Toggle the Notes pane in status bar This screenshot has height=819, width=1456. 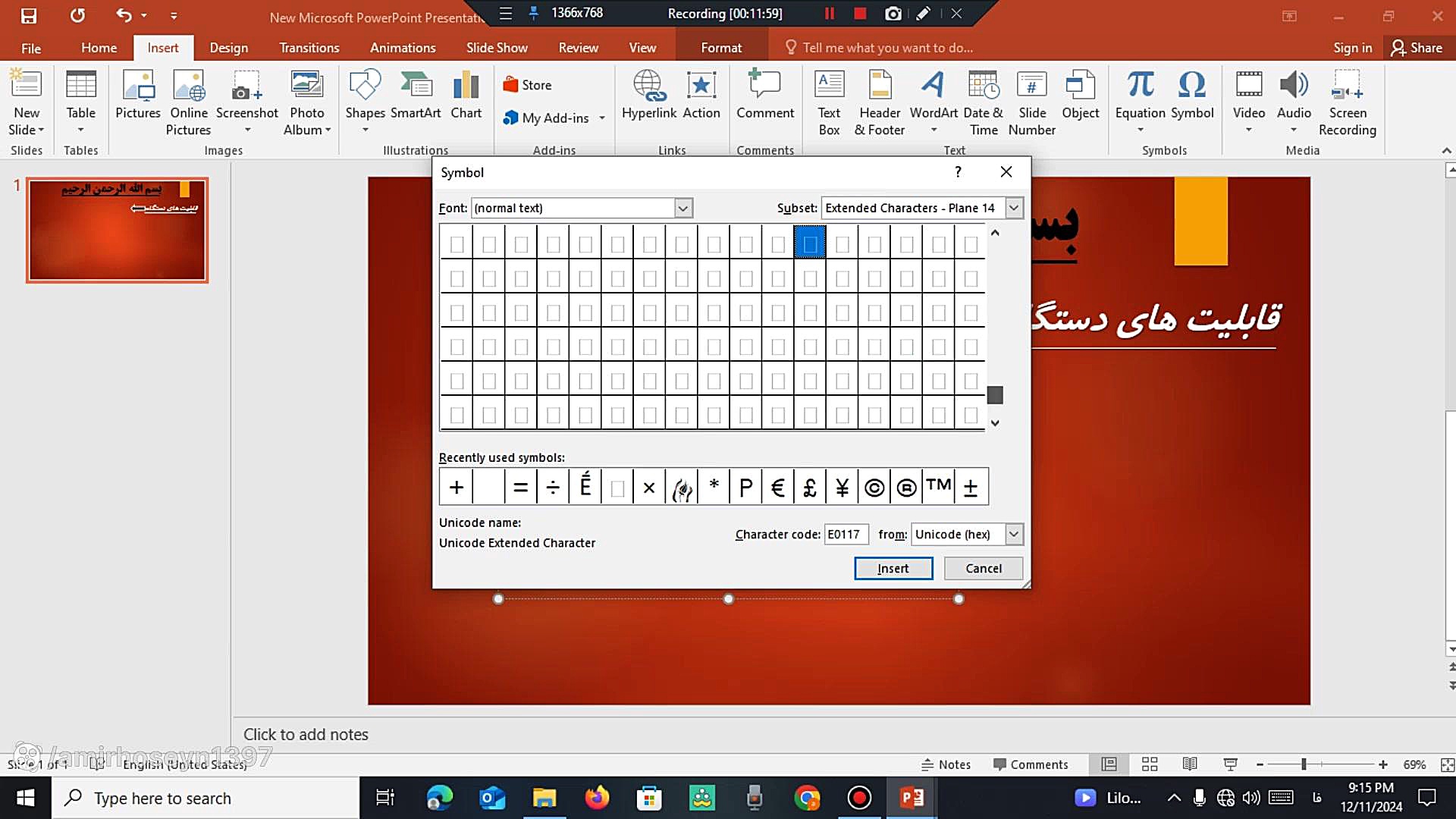946,764
